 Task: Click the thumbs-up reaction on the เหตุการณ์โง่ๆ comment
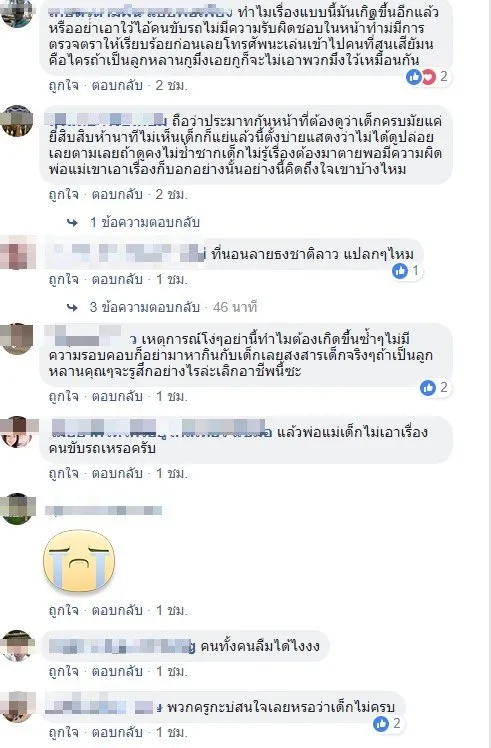coord(428,388)
